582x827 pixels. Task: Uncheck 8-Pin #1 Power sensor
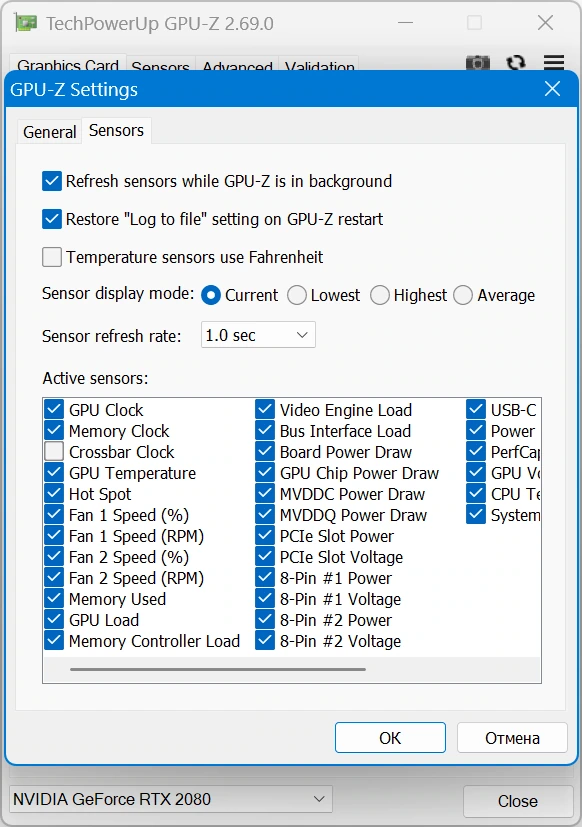pyautogui.click(x=265, y=578)
